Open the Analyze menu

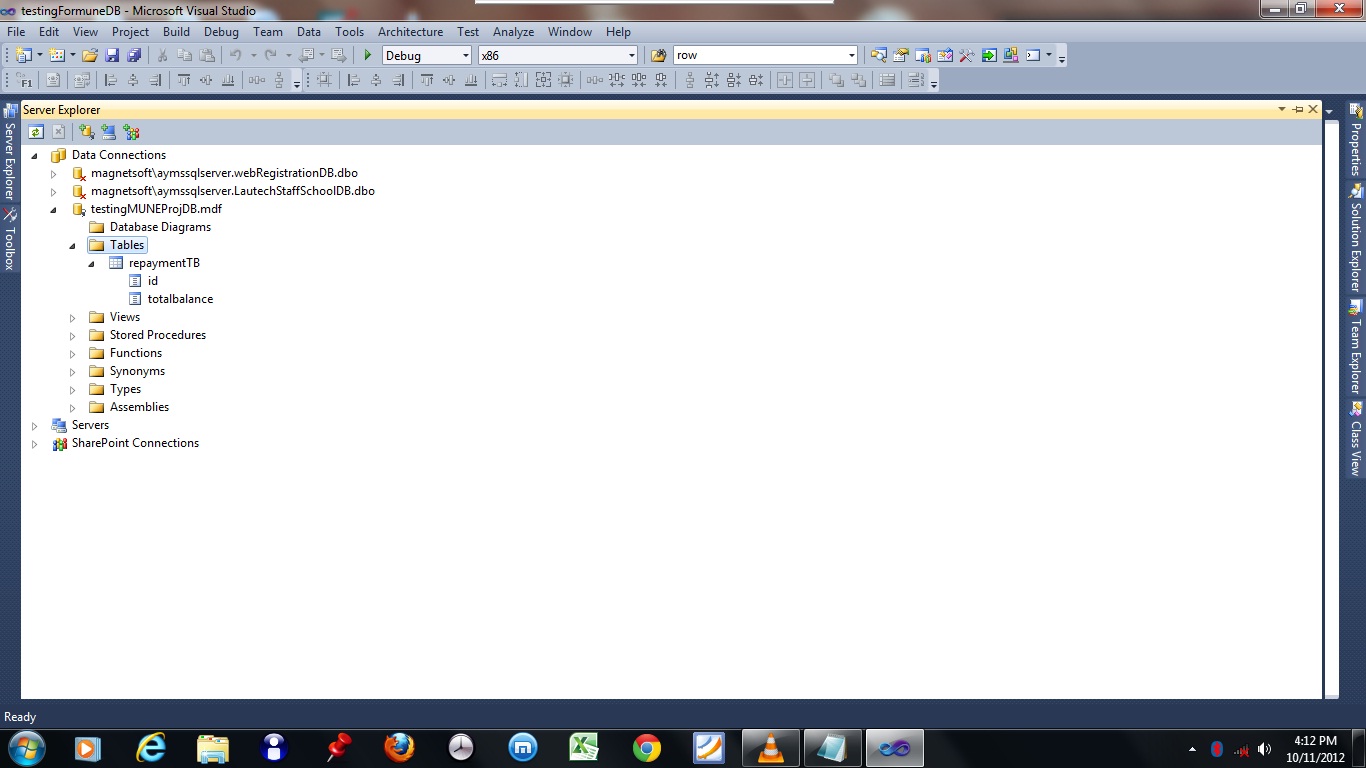(x=513, y=32)
